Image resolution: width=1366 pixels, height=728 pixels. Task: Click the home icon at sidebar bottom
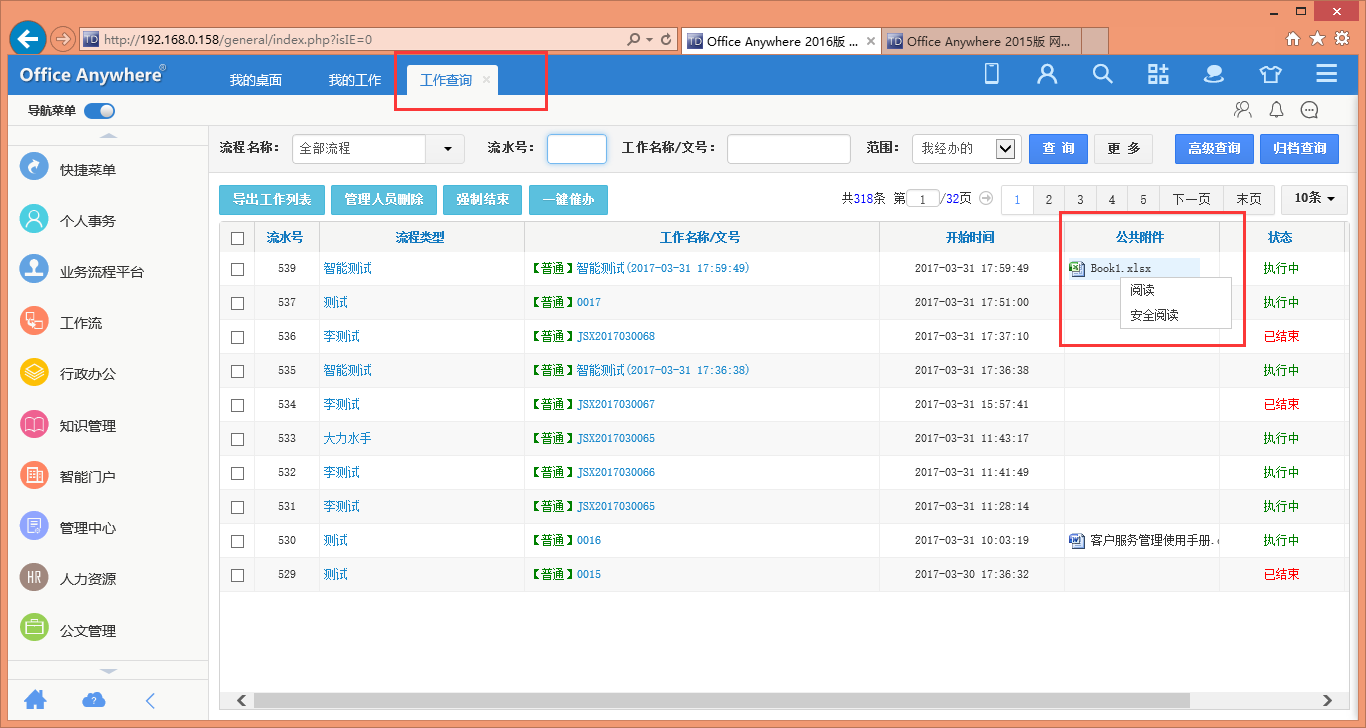pos(36,700)
